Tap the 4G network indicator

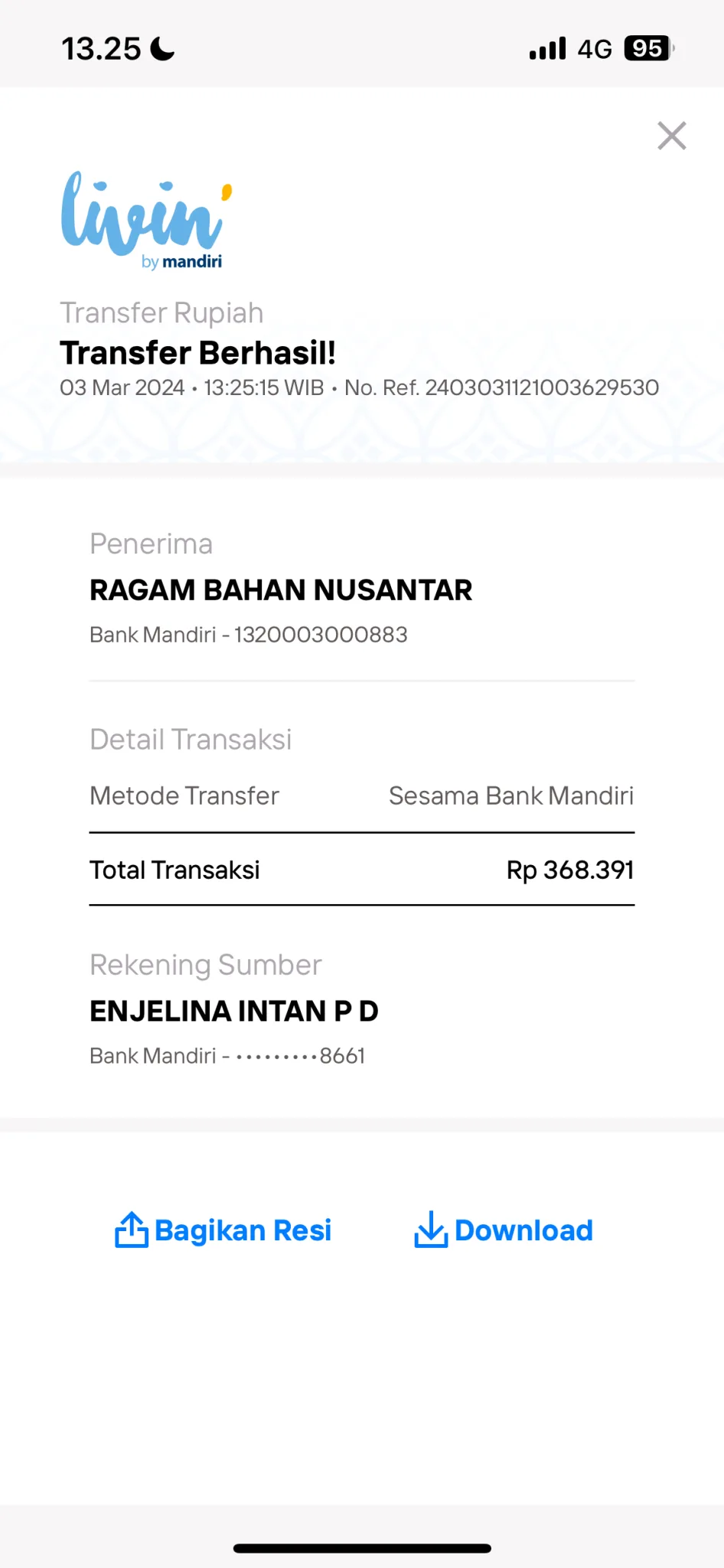tap(595, 49)
